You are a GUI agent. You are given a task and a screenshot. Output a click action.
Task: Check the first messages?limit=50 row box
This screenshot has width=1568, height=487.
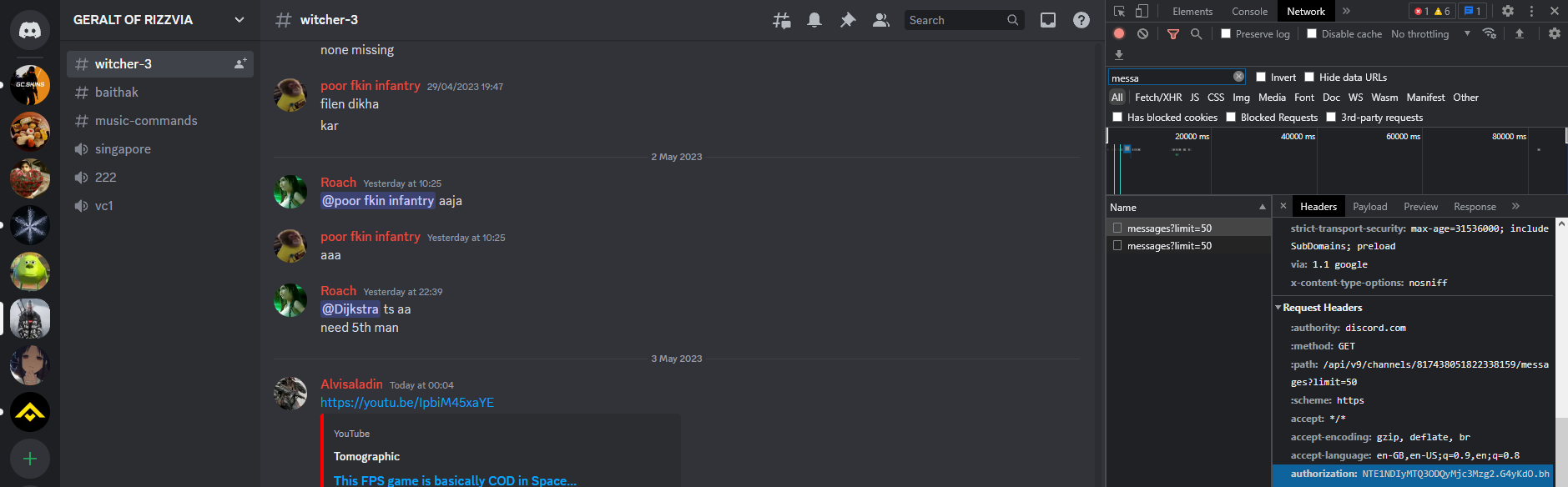coord(1117,228)
